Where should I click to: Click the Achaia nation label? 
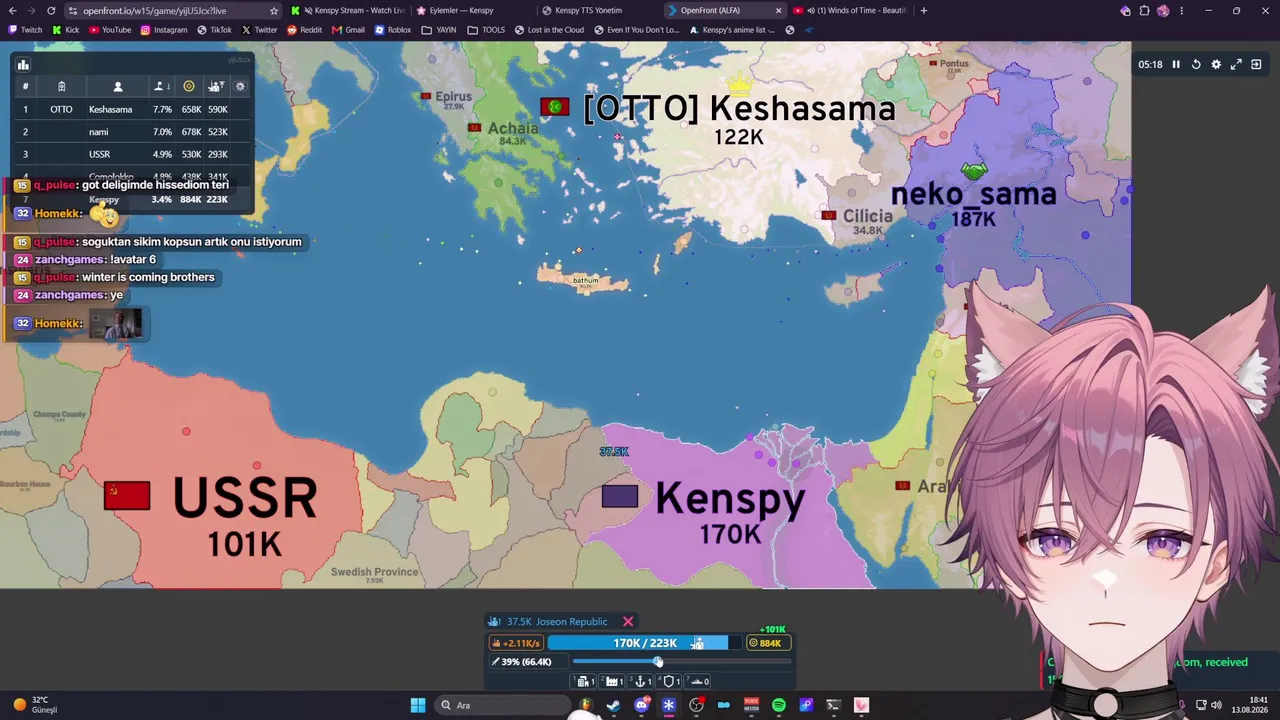pos(512,128)
